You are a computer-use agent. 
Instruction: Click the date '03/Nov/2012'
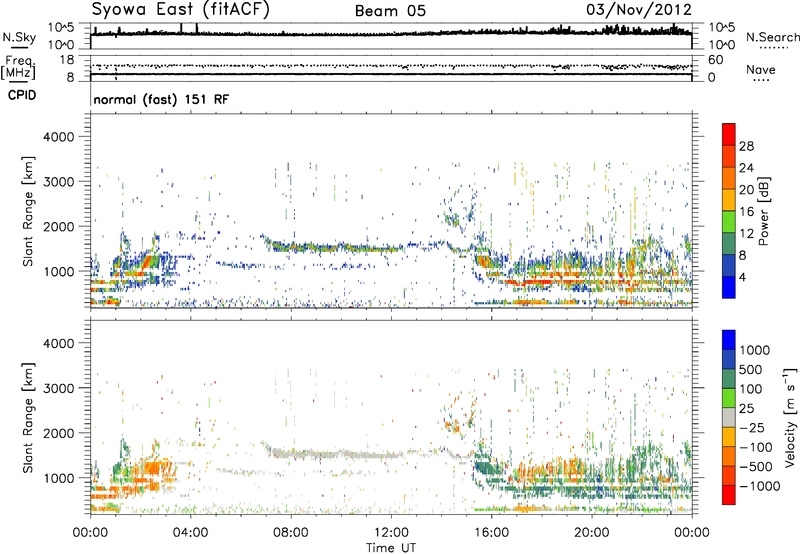tap(639, 9)
